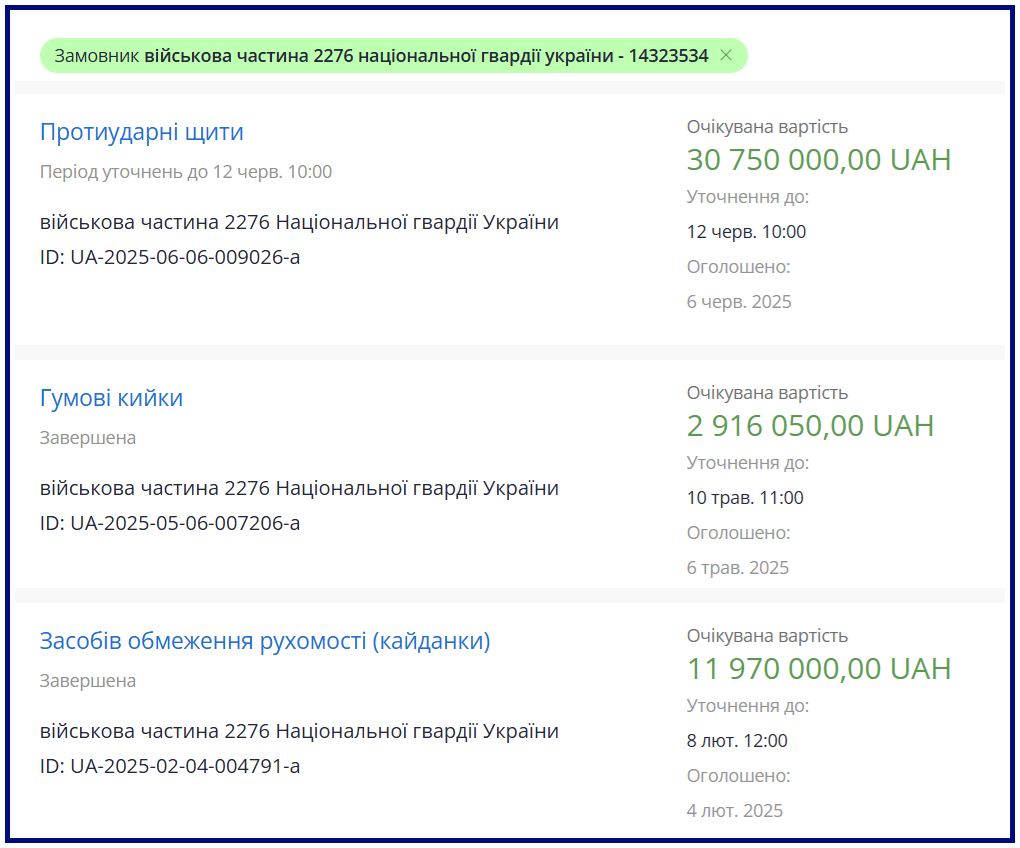The image size is (1020, 848).
Task: Click buyer name under Протиударні щити
Action: click(x=299, y=222)
